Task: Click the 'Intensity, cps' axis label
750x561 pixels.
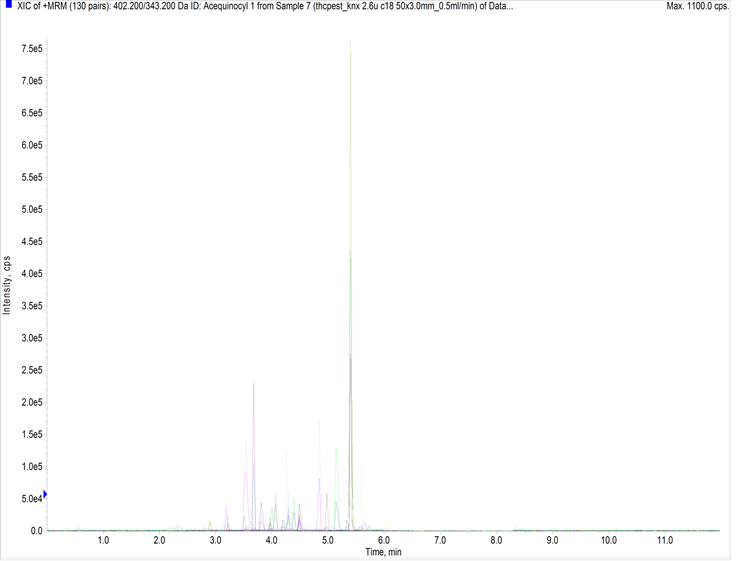Action: click(7, 286)
